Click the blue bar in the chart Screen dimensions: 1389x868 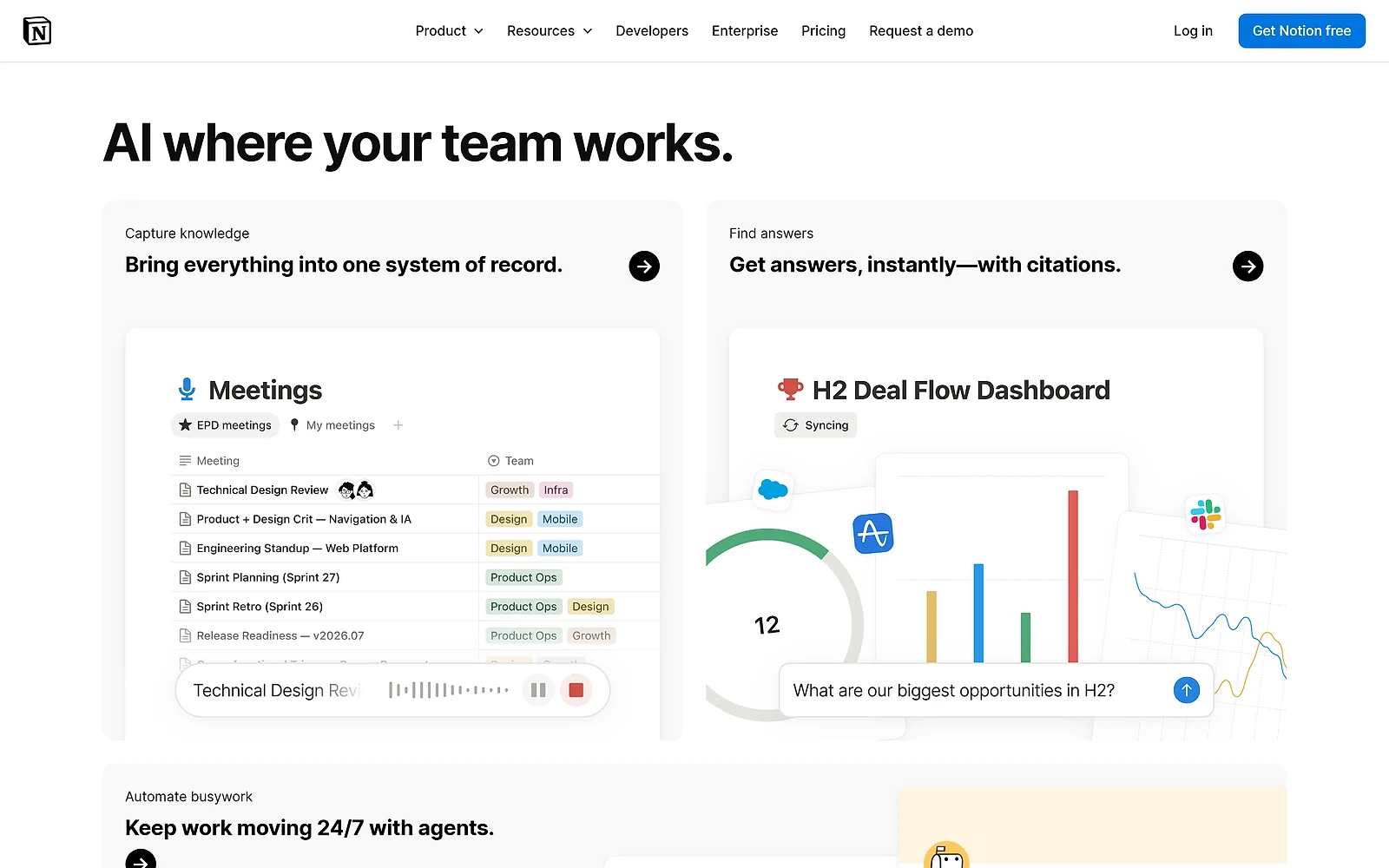tap(978, 614)
